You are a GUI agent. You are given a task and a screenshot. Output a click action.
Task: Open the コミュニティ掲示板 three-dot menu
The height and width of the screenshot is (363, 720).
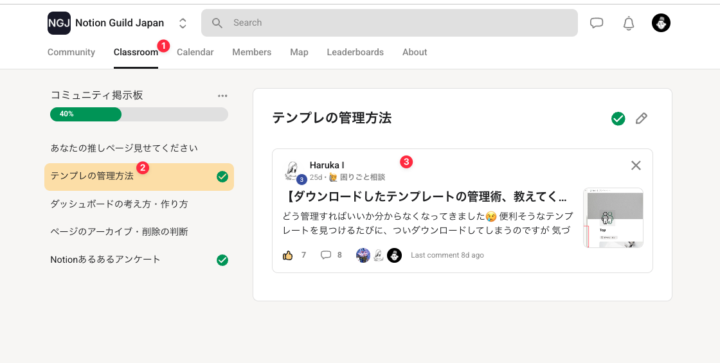(x=223, y=95)
